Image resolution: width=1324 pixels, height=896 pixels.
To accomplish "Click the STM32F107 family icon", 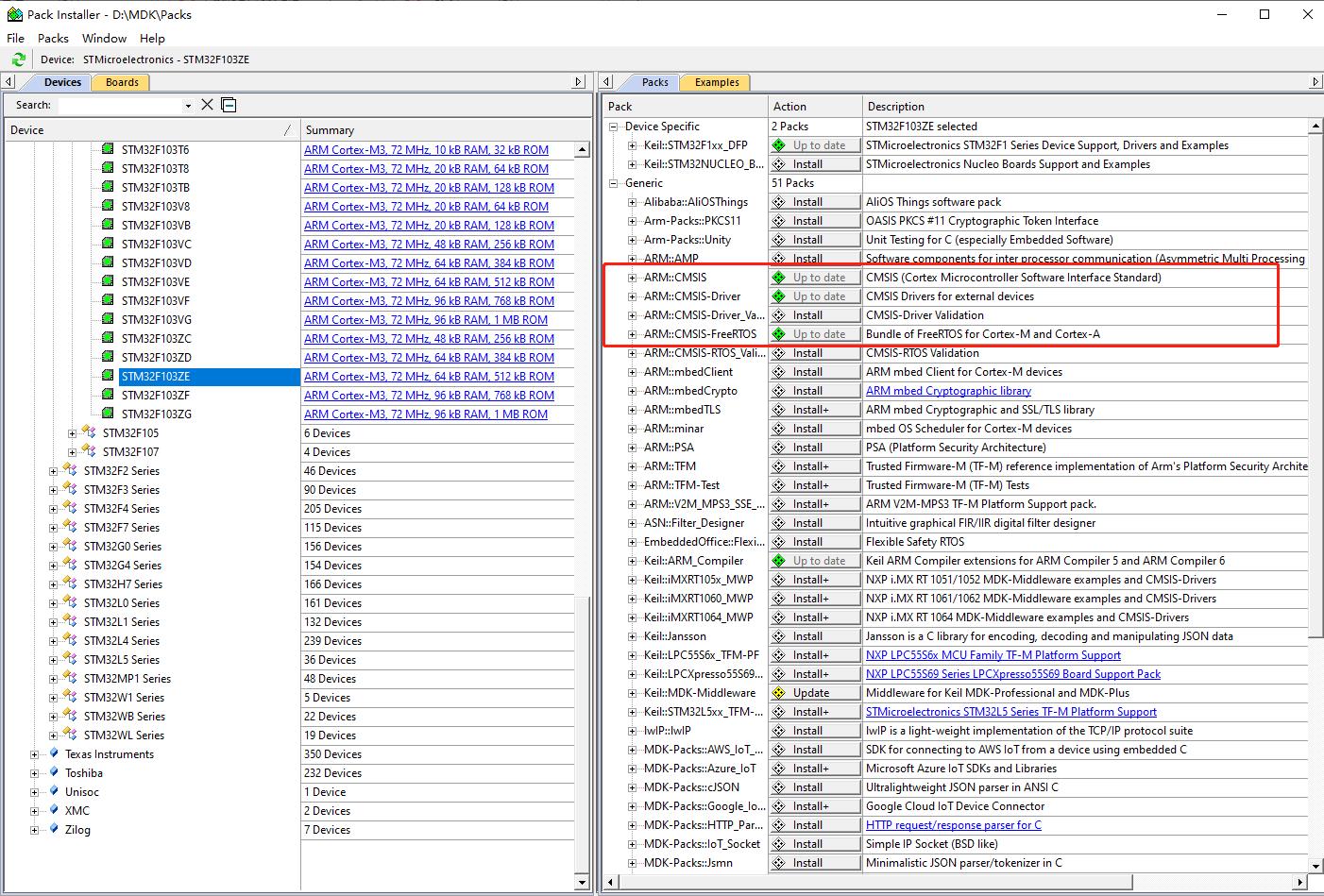I will [x=89, y=451].
